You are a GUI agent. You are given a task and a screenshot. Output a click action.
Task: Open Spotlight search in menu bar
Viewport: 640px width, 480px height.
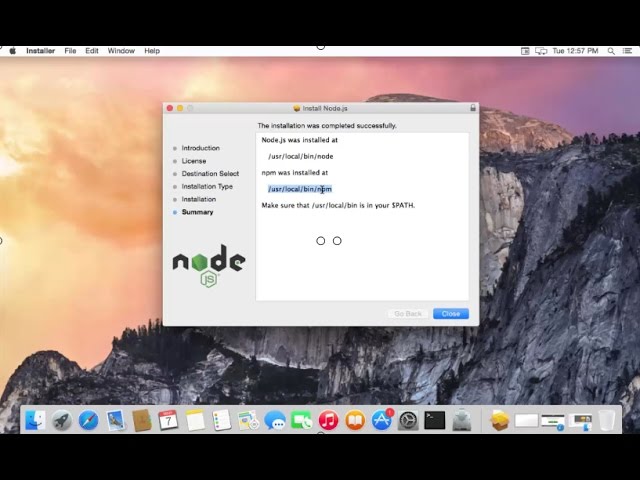(x=611, y=51)
